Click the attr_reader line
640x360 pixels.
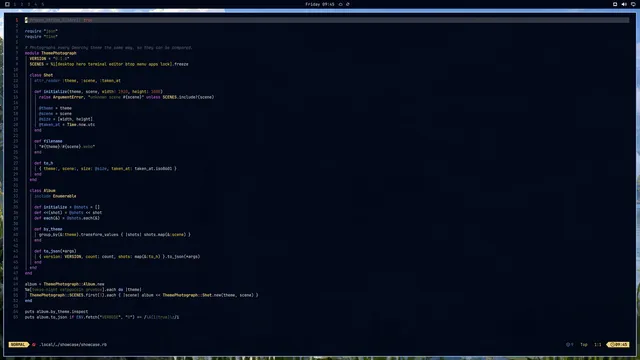pos(78,80)
